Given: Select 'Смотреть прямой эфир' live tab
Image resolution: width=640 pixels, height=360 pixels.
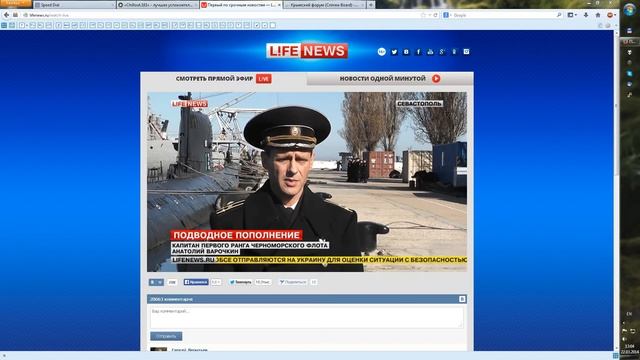Looking at the screenshot, I should [x=224, y=78].
